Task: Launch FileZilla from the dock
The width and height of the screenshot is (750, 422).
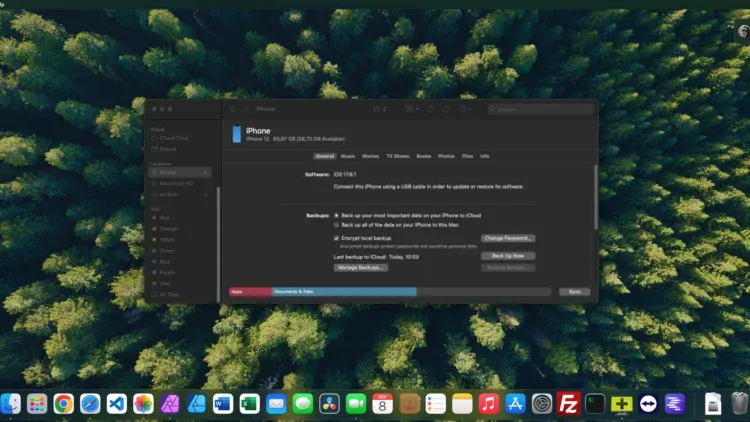Action: coord(568,404)
